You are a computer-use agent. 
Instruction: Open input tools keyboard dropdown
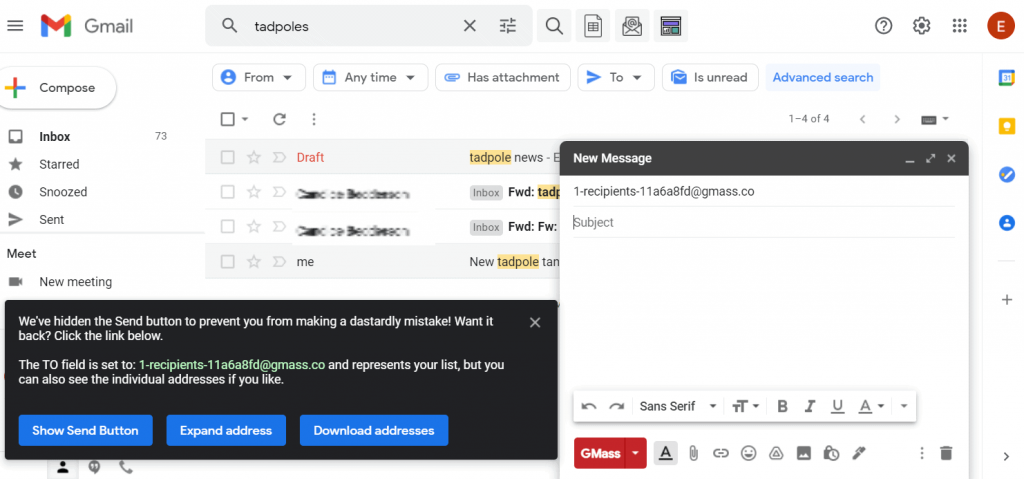[x=935, y=119]
